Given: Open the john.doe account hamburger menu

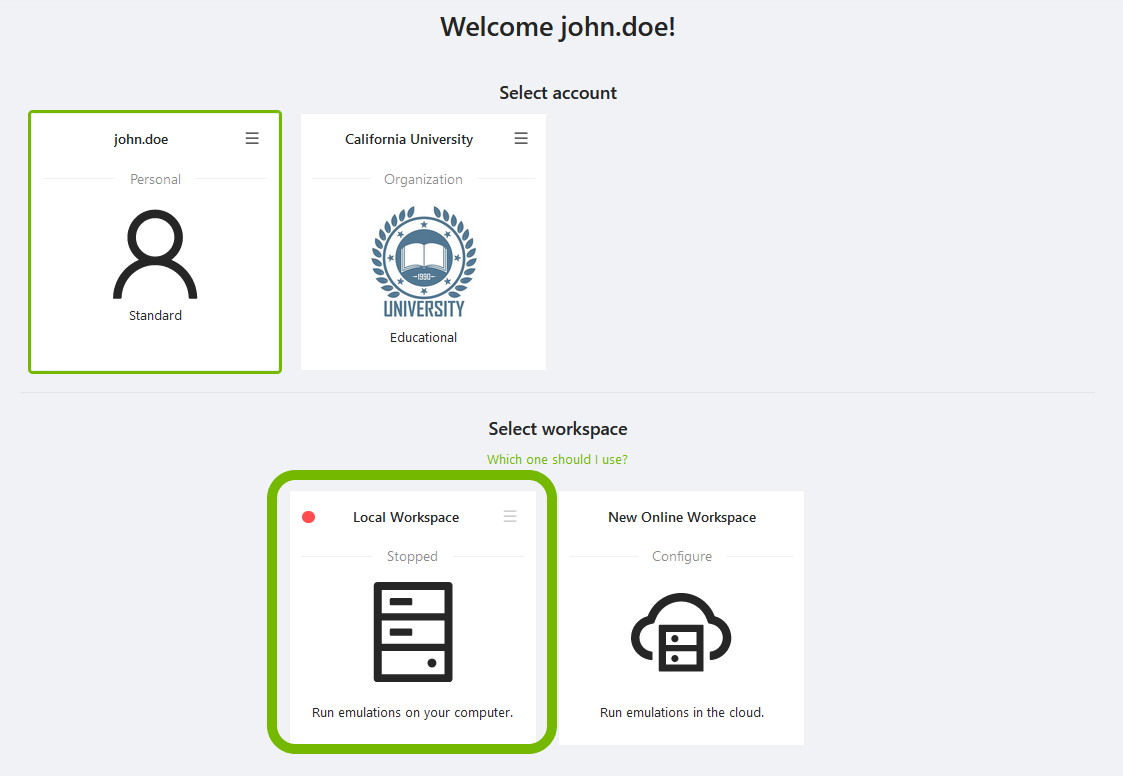Looking at the screenshot, I should pyautogui.click(x=252, y=138).
